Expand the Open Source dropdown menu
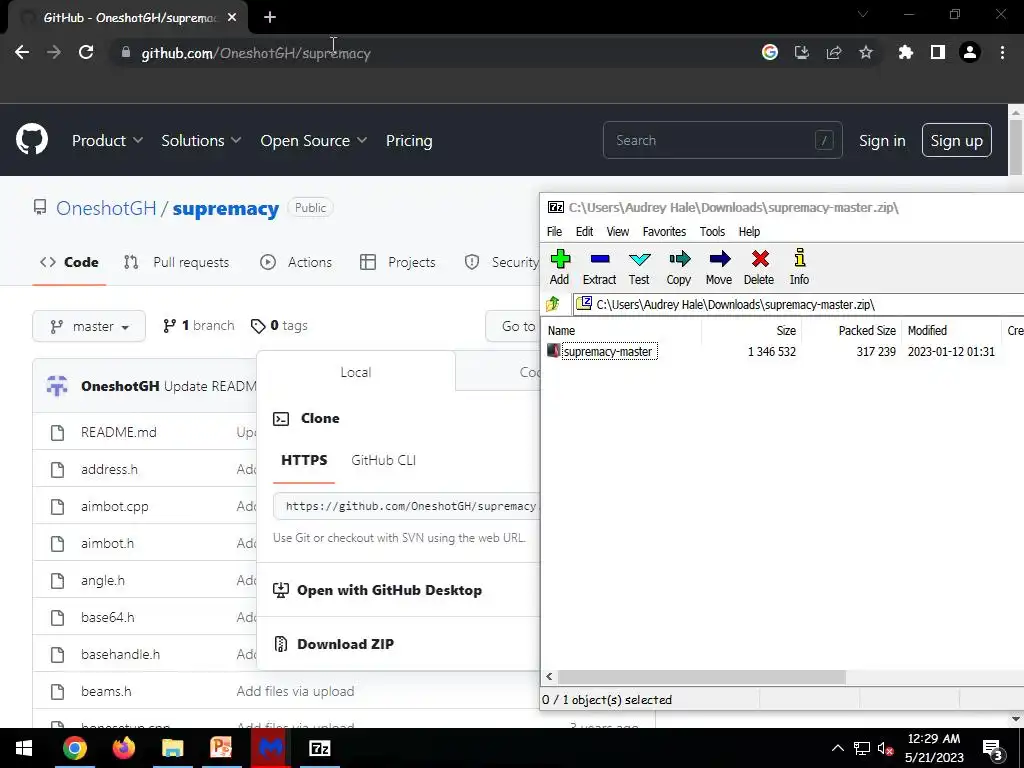The image size is (1024, 768). point(313,140)
